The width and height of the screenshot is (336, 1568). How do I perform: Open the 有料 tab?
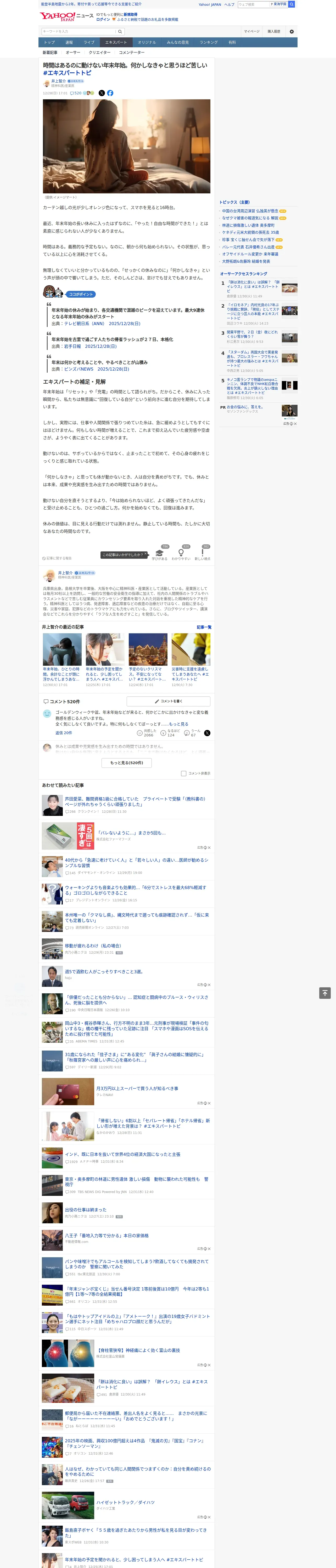click(x=232, y=43)
